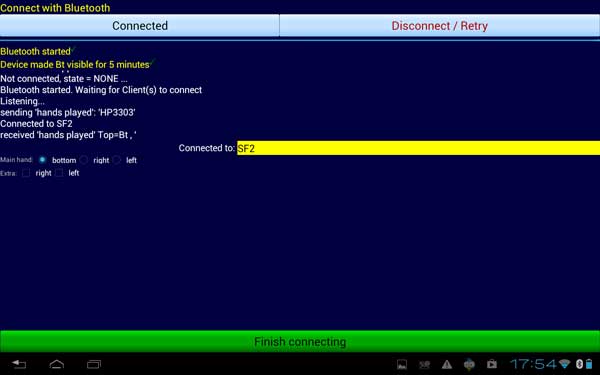
Task: Open the recent apps icon
Action: pyautogui.click(x=94, y=364)
